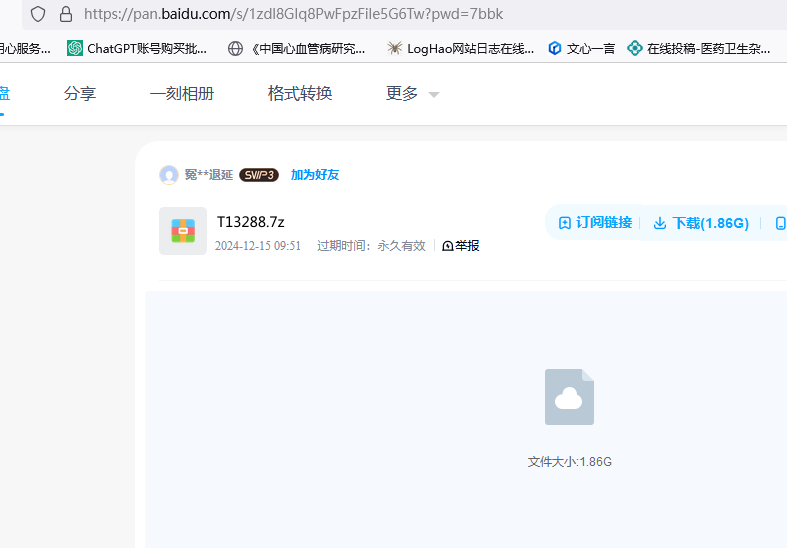Click the T13288.7z archive file icon
Image resolution: width=787 pixels, height=548 pixels.
point(182,231)
